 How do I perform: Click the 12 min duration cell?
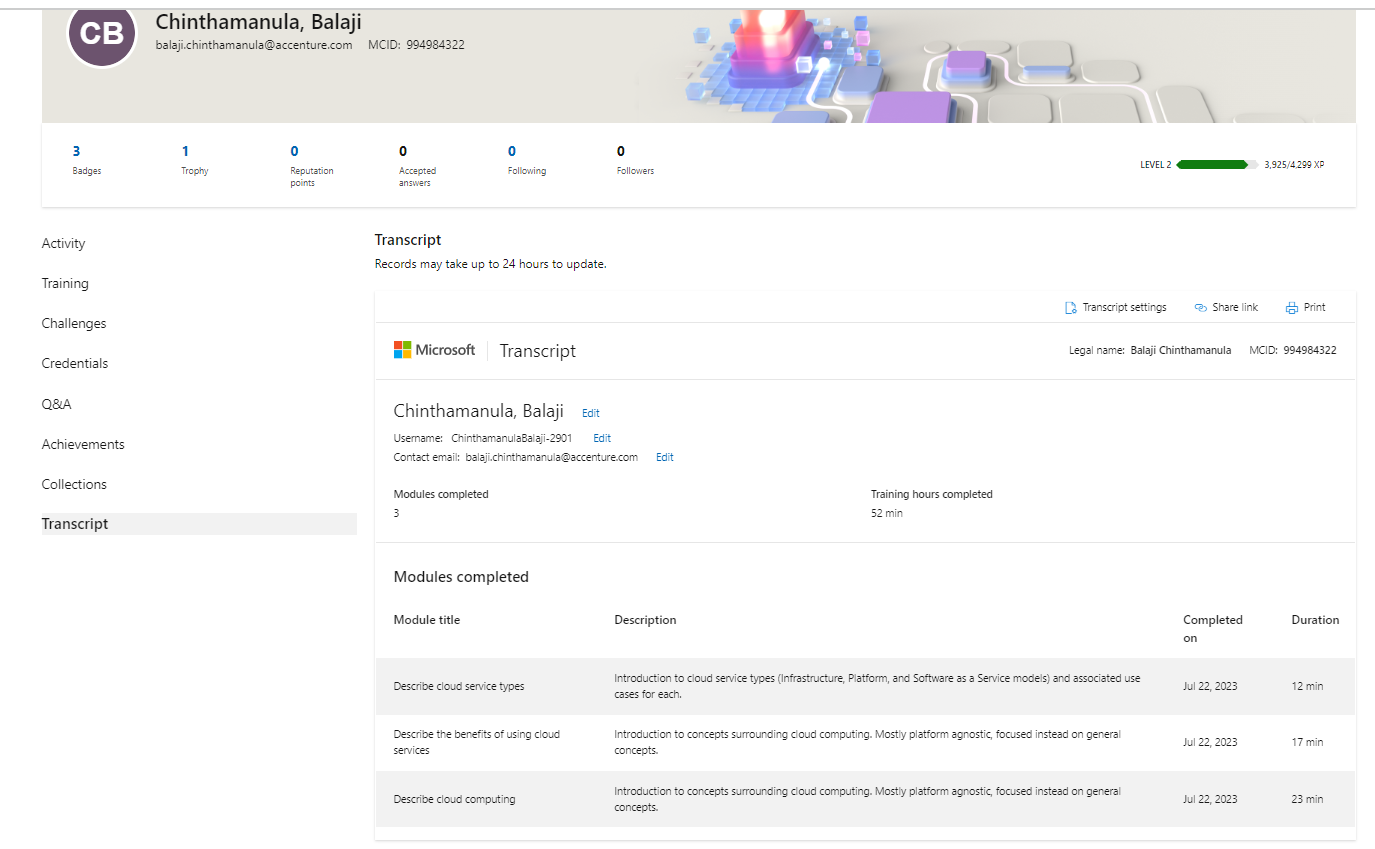pyautogui.click(x=1307, y=686)
